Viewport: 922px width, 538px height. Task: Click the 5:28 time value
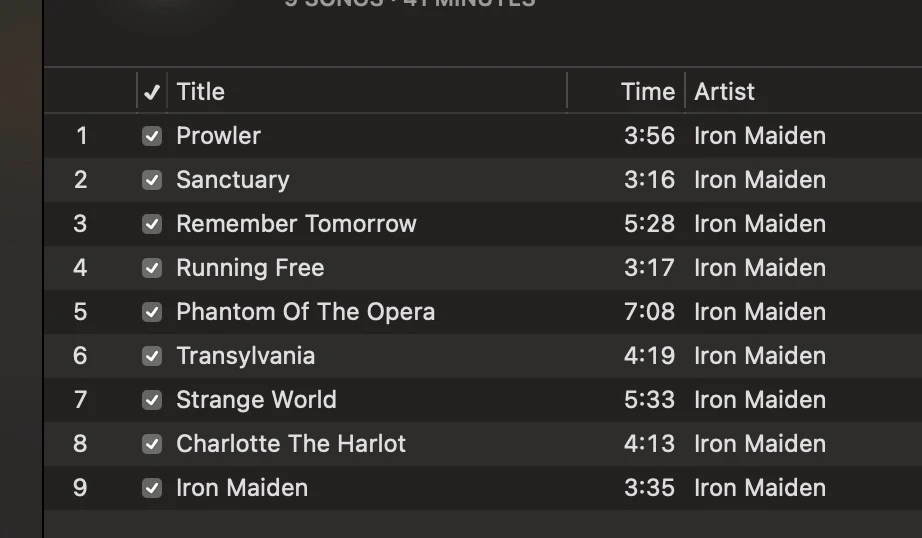coord(650,224)
